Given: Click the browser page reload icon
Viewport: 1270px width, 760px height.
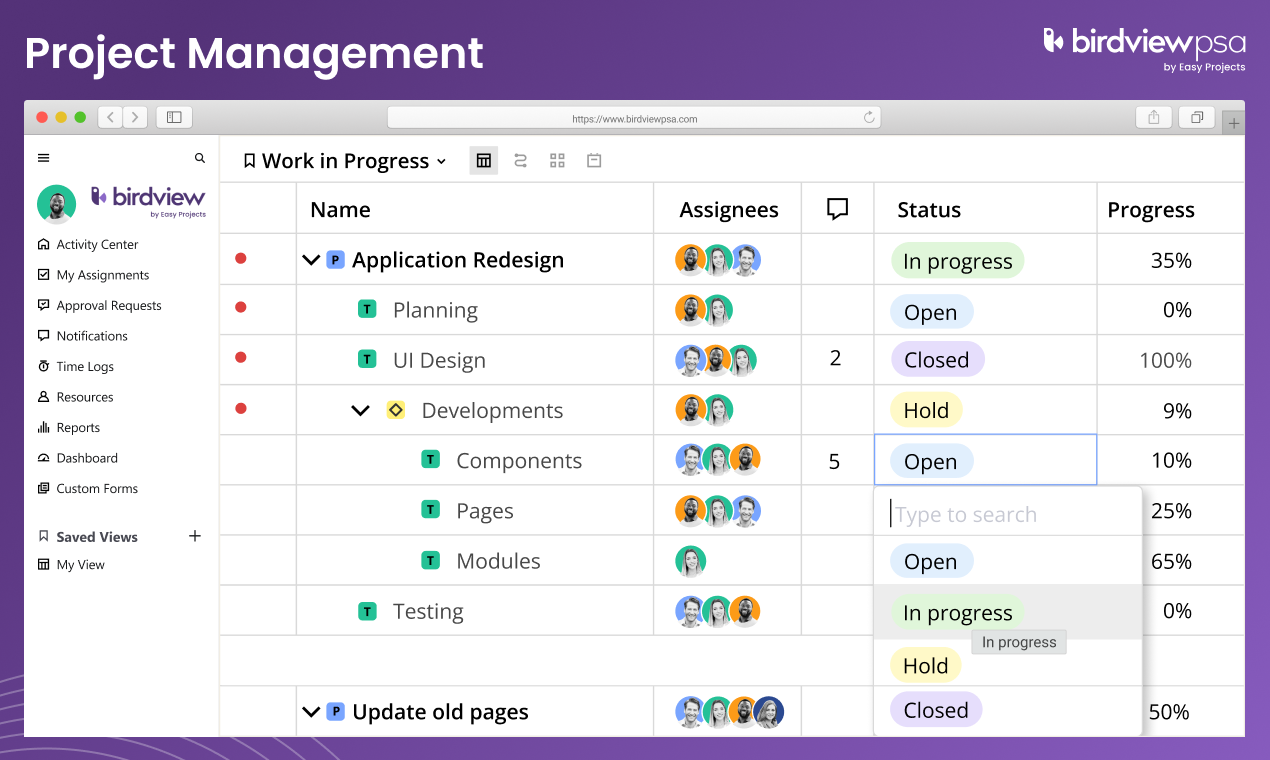Looking at the screenshot, I should (x=869, y=118).
